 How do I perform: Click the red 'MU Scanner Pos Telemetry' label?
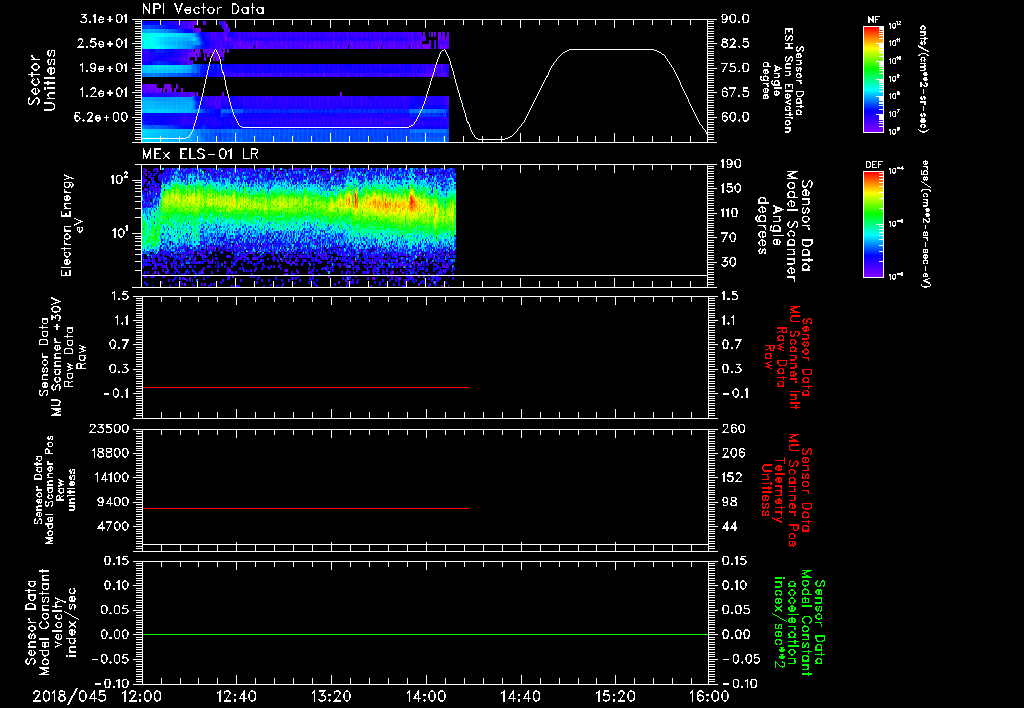point(787,490)
